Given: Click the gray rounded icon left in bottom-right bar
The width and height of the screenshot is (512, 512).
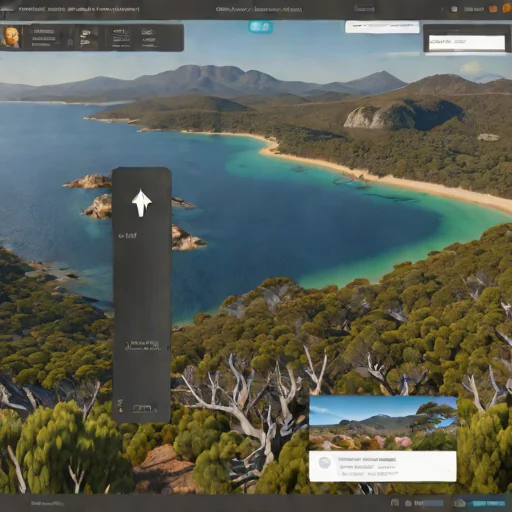Looking at the screenshot, I should (395, 503).
